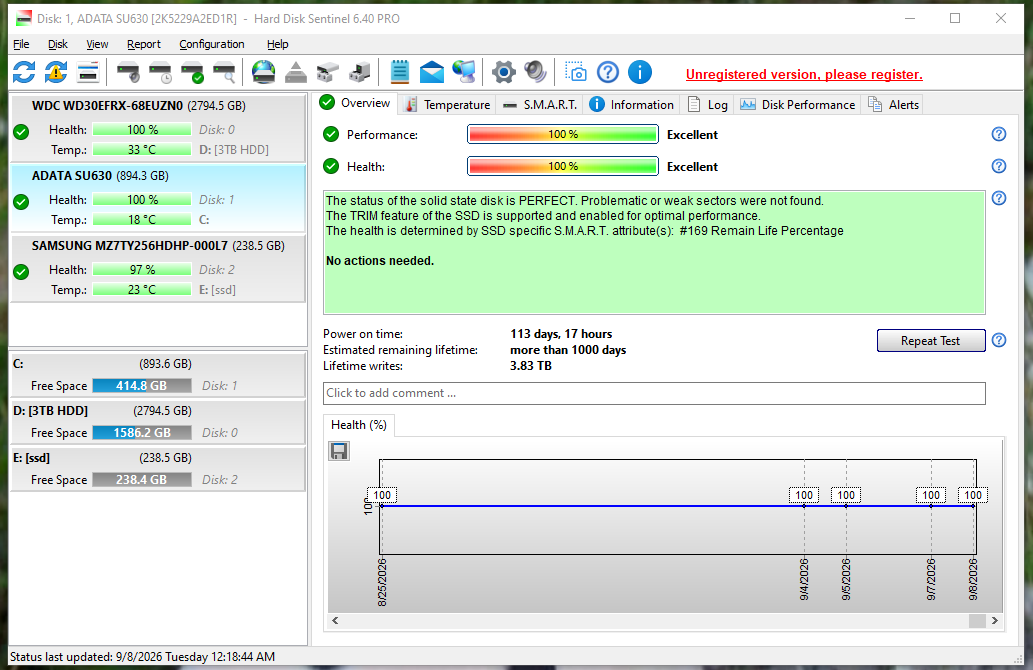
Task: Click the 9/7/2026 graph data point label
Action: pos(931,495)
